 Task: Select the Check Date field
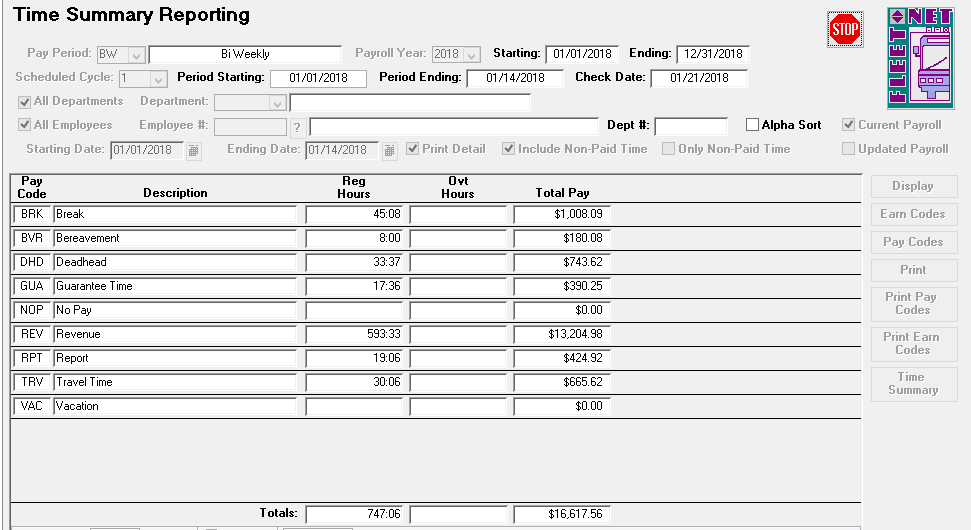coord(698,78)
